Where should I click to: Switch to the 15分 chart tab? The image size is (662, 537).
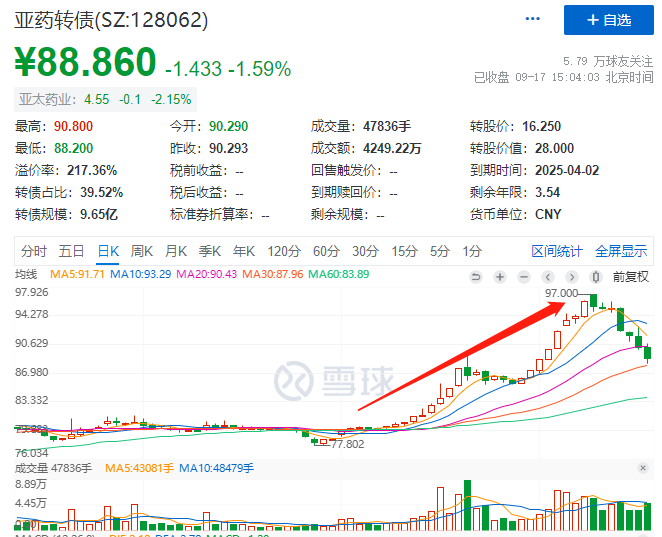pos(404,251)
